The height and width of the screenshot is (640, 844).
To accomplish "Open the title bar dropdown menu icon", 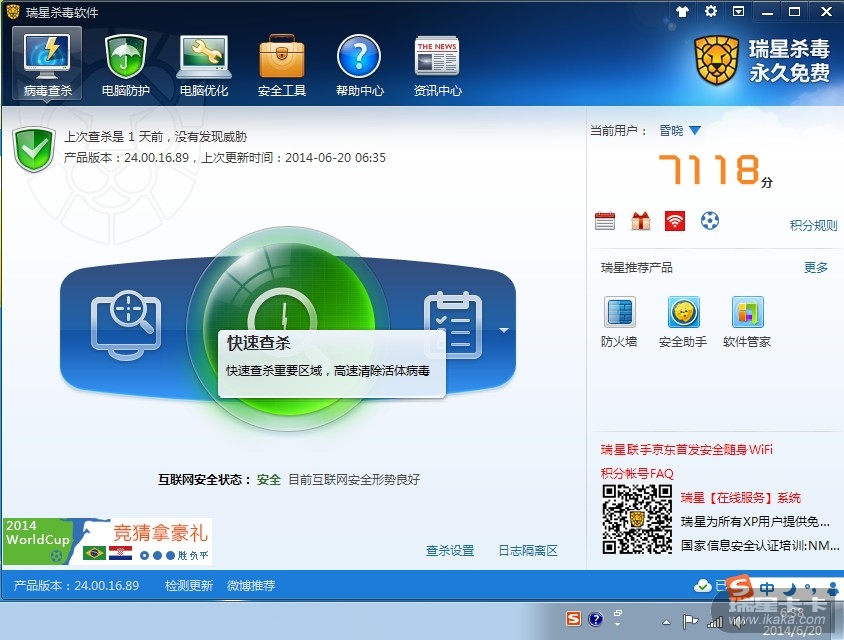I will pyautogui.click(x=738, y=11).
